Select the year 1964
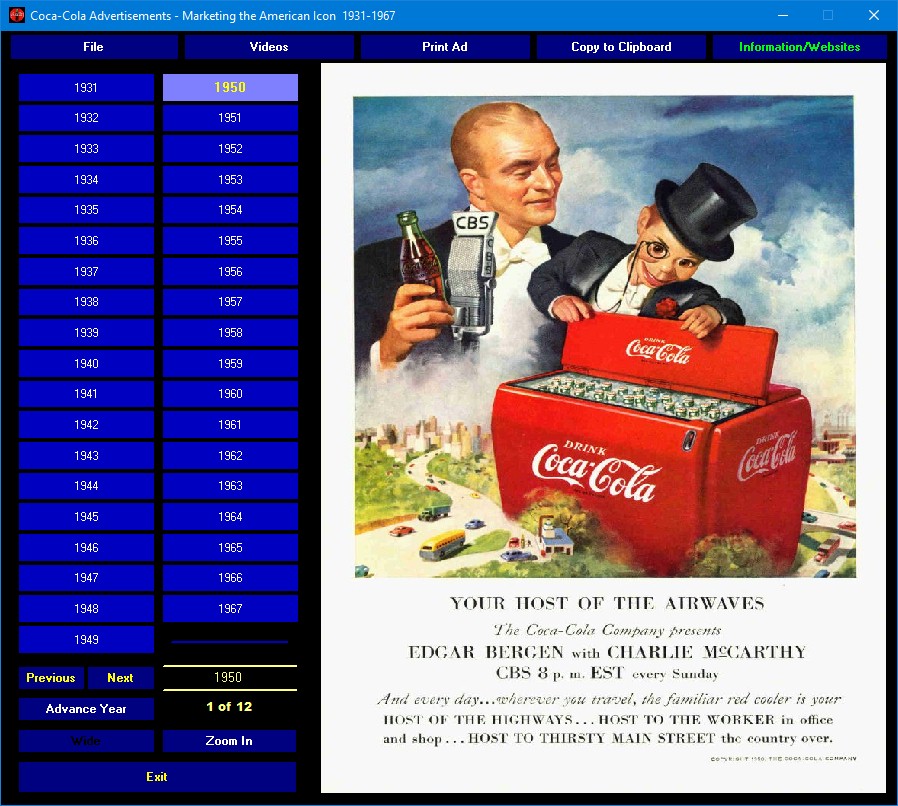This screenshot has width=898, height=806. tap(230, 517)
